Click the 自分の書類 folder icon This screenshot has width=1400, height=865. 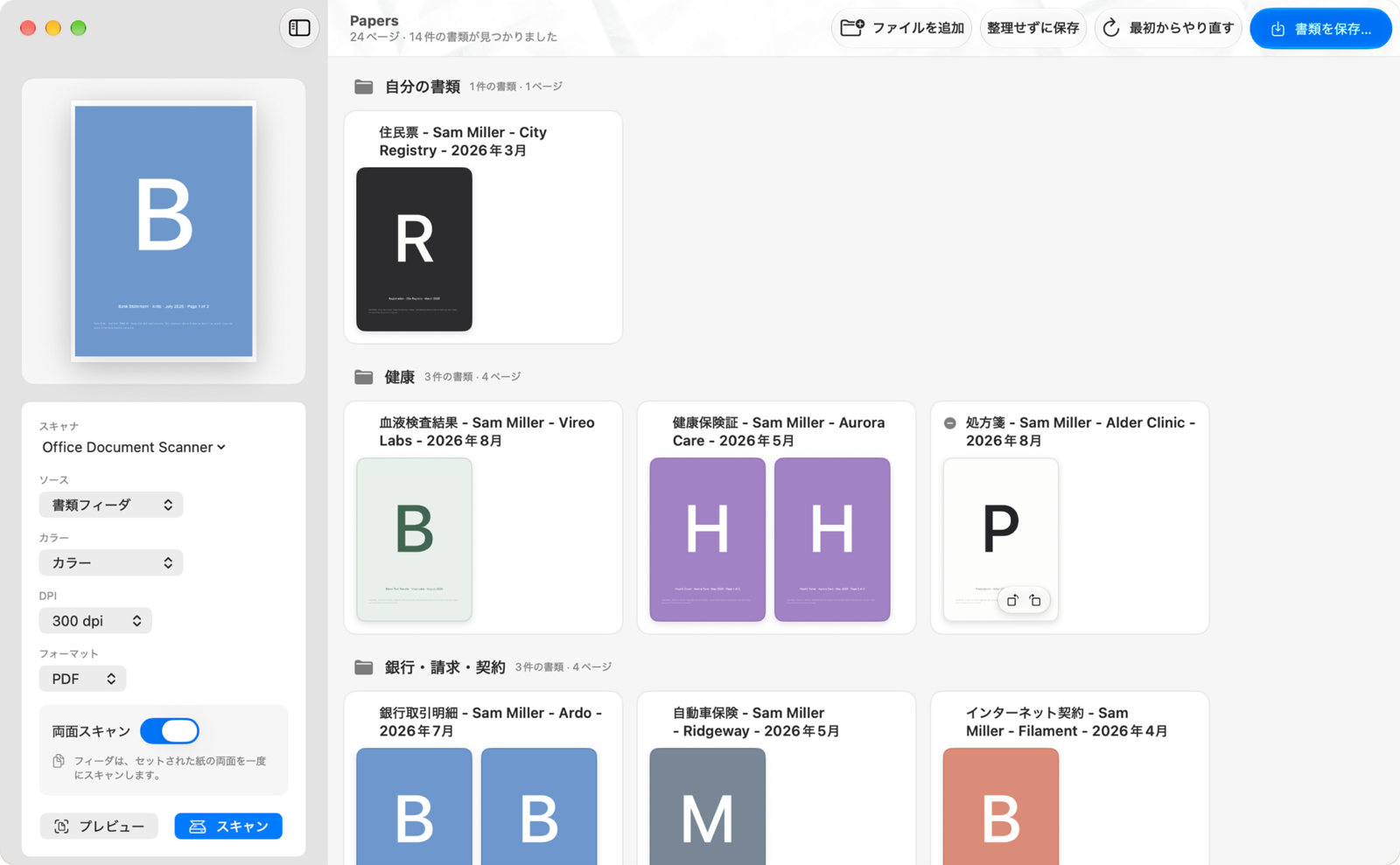(363, 87)
